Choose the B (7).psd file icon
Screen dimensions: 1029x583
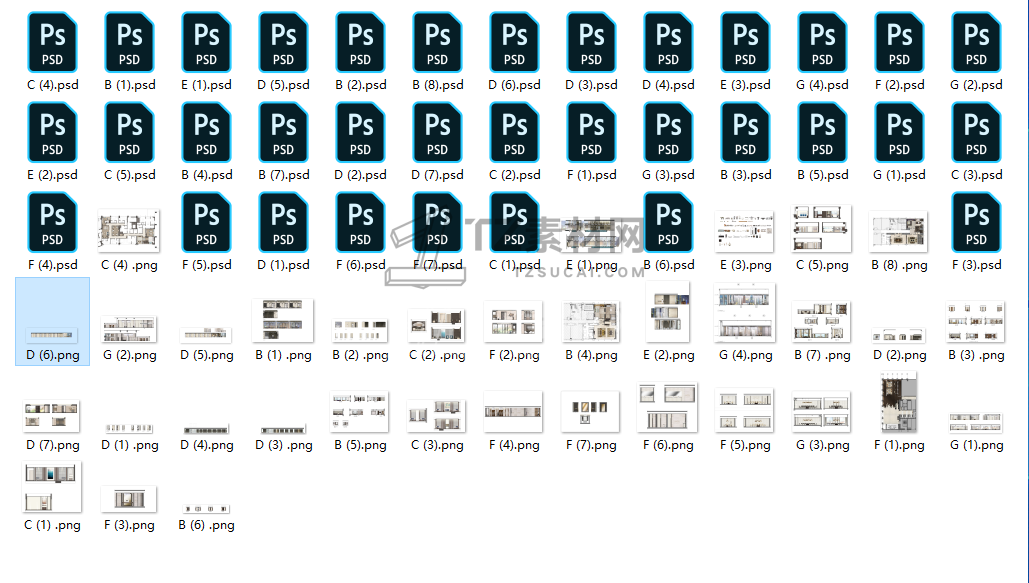pyautogui.click(x=284, y=132)
